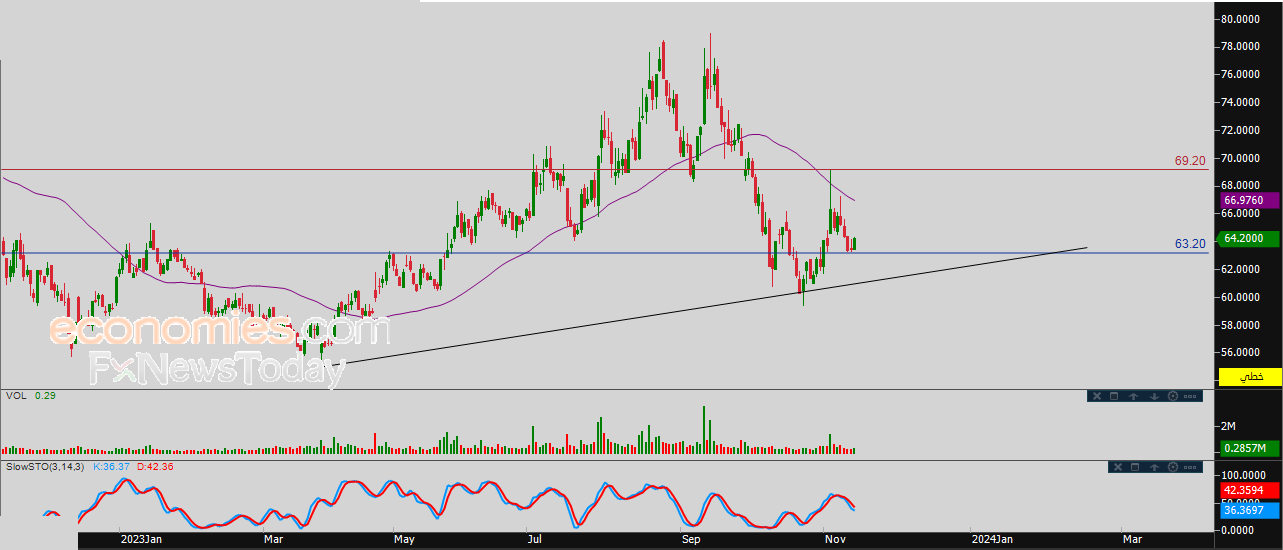Click the 62.0000 price axis label
1283x550 pixels.
pyautogui.click(x=1239, y=270)
